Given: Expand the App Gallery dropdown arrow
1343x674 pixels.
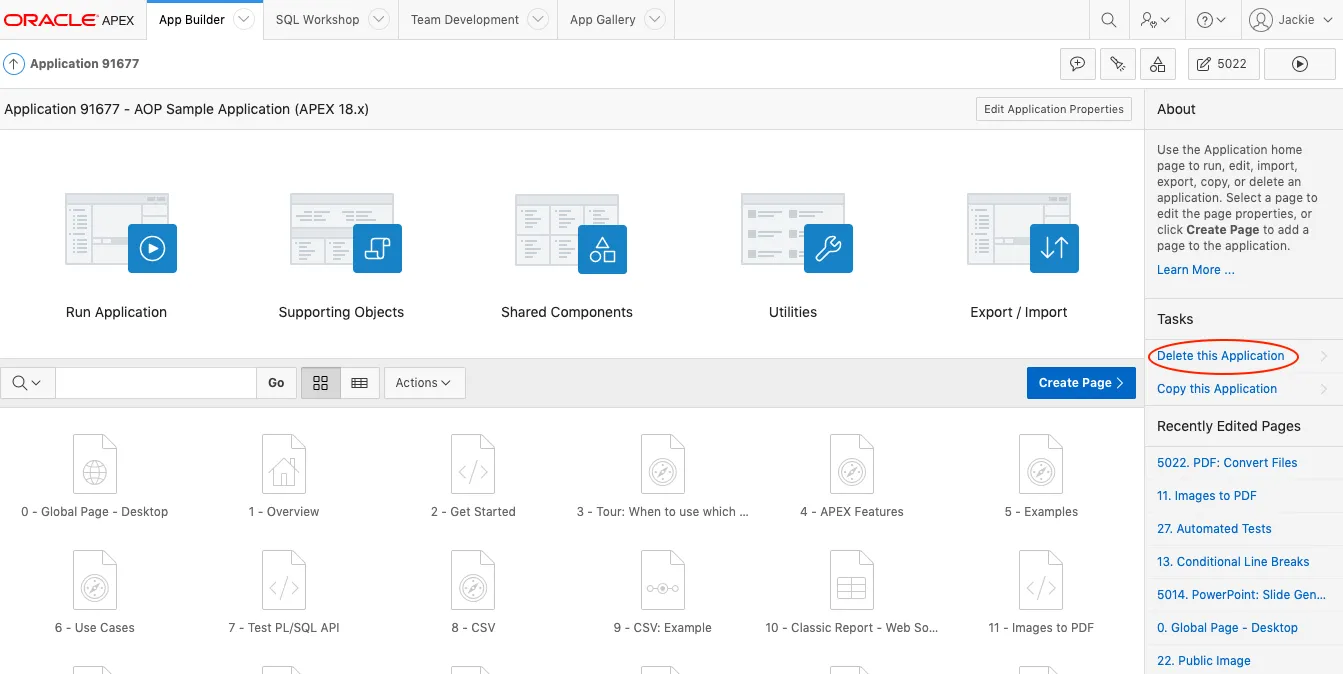Looking at the screenshot, I should (x=654, y=20).
